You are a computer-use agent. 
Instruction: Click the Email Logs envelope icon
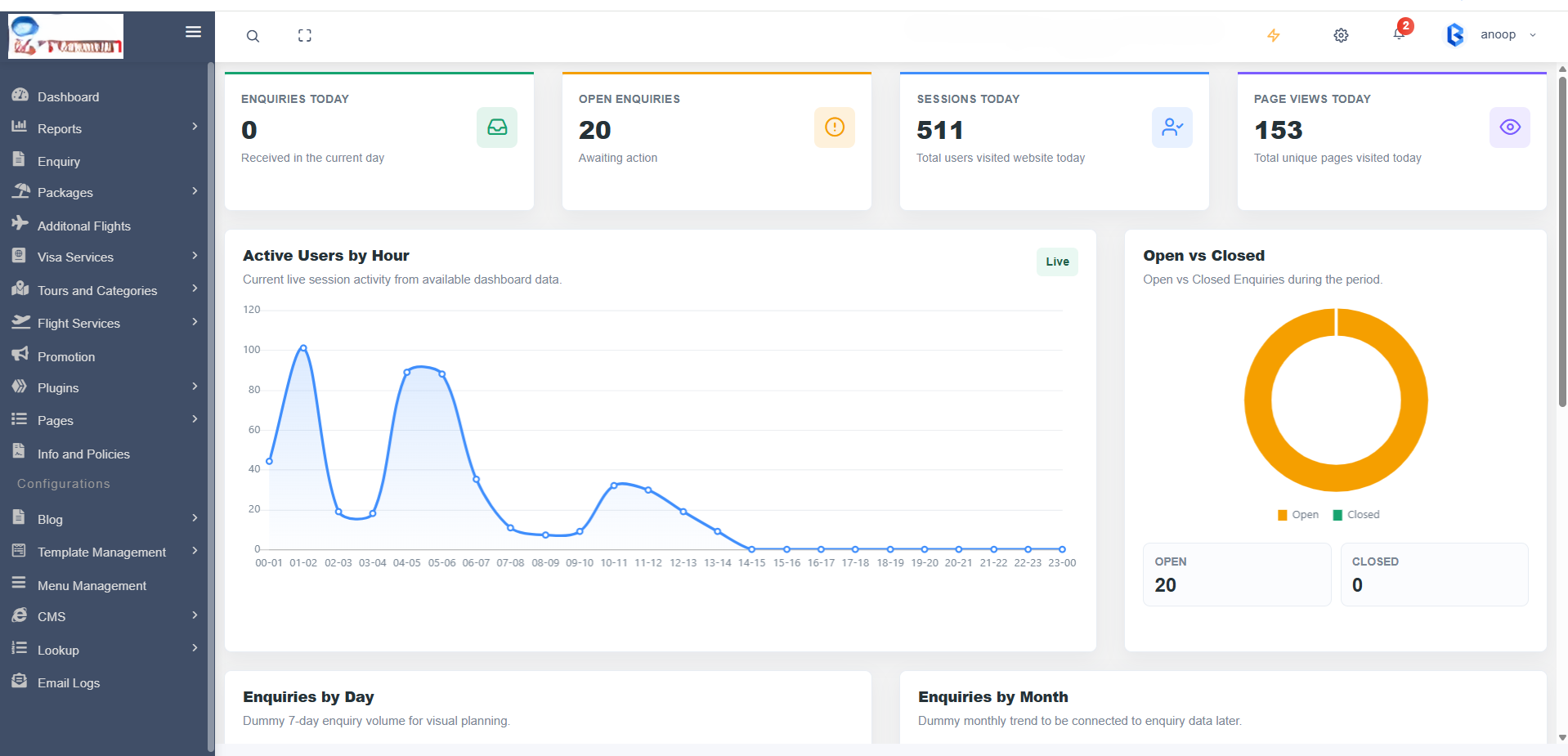[20, 680]
